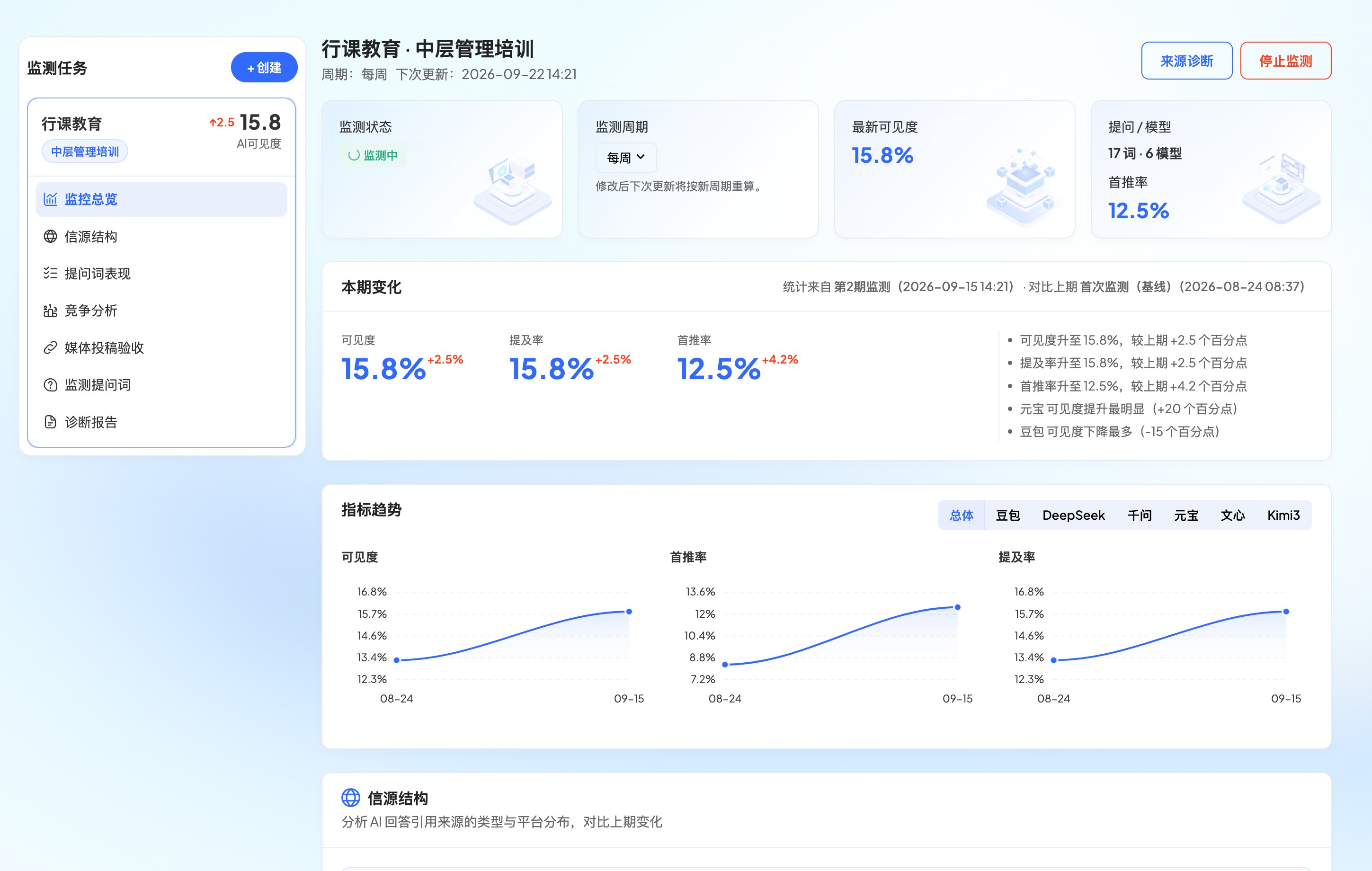
Task: Select the 千问 model tab
Action: (1140, 515)
